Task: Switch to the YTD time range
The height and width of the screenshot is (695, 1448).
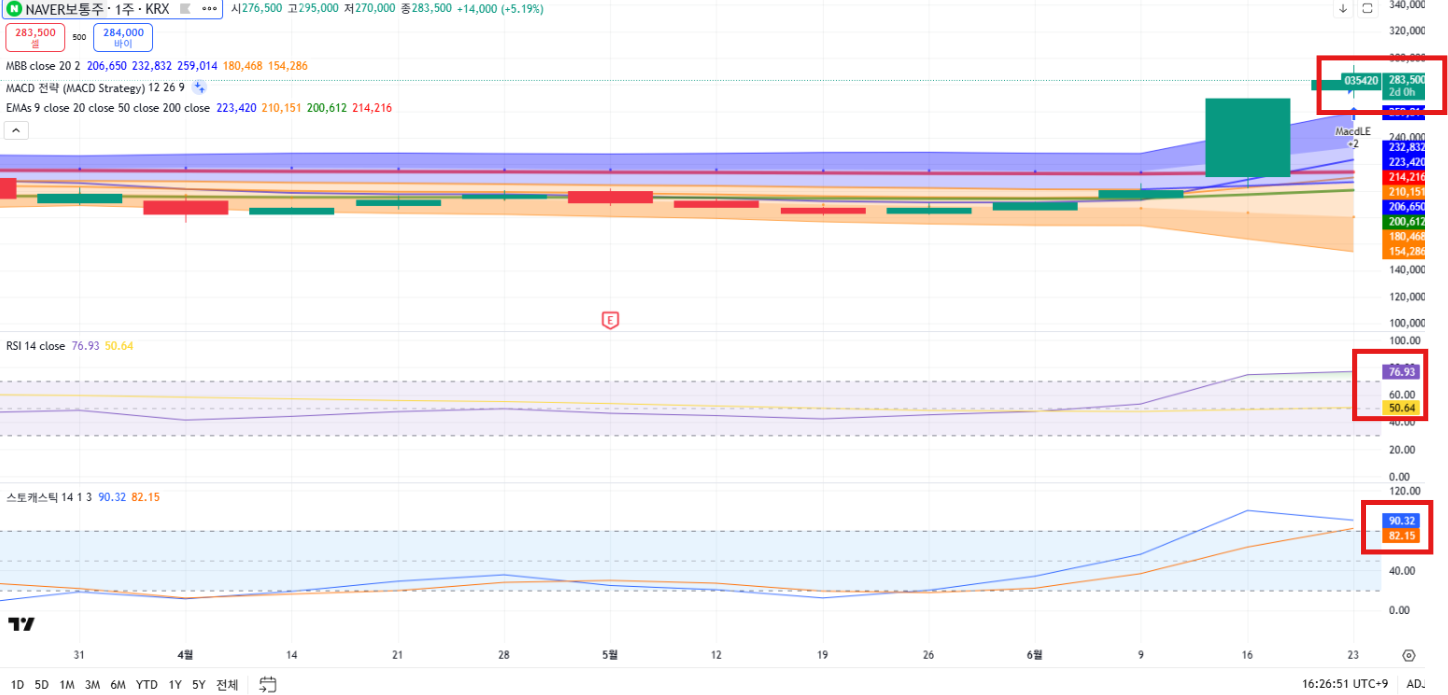Action: 146,685
